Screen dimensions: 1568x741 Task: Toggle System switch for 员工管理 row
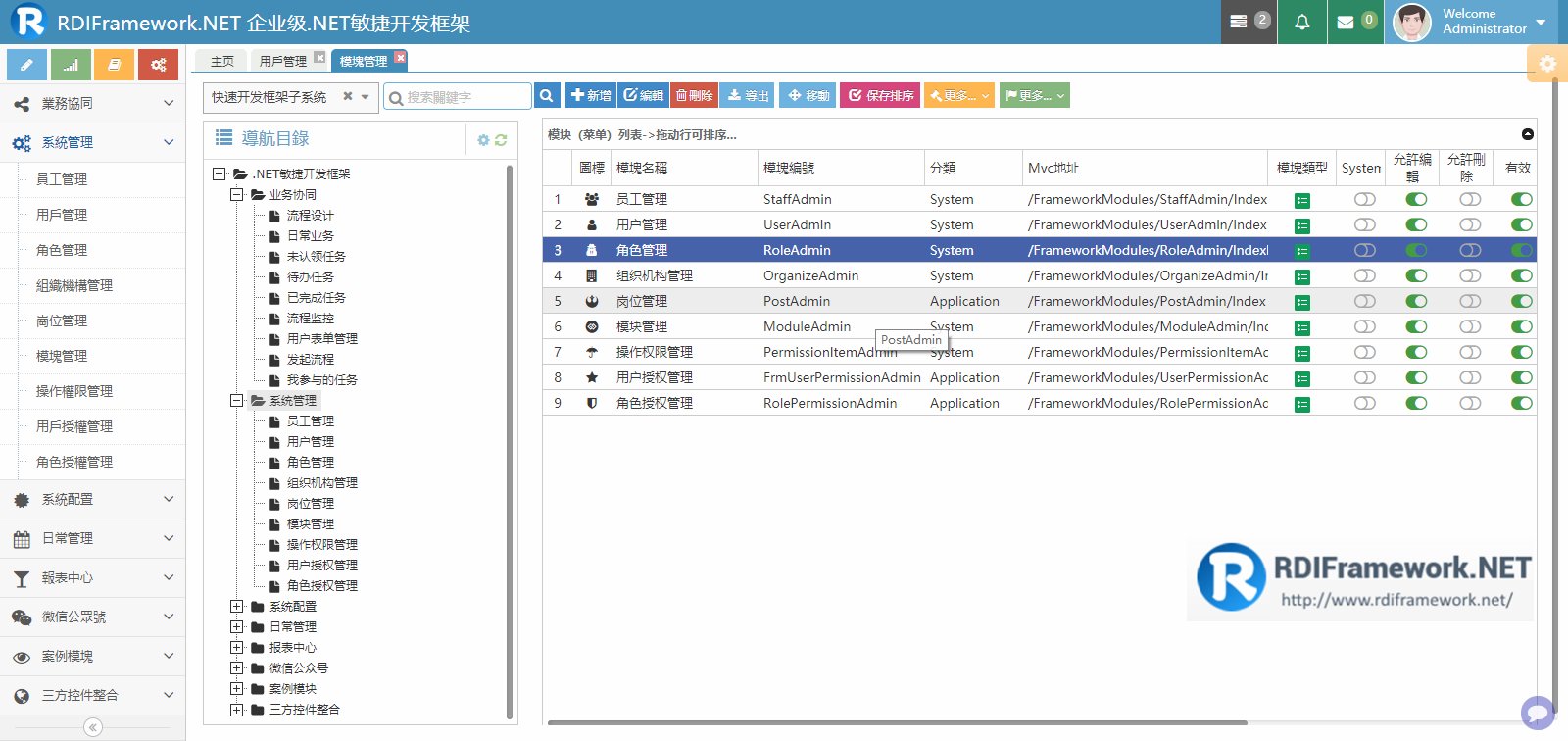pos(1364,199)
